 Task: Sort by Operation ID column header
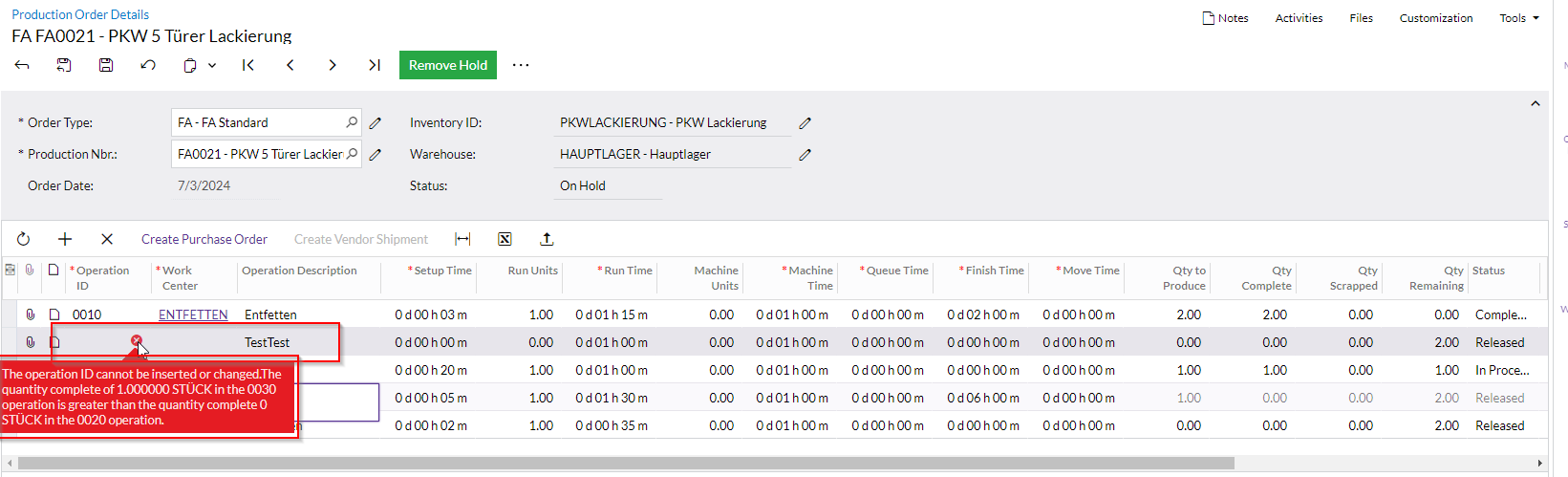pos(108,278)
